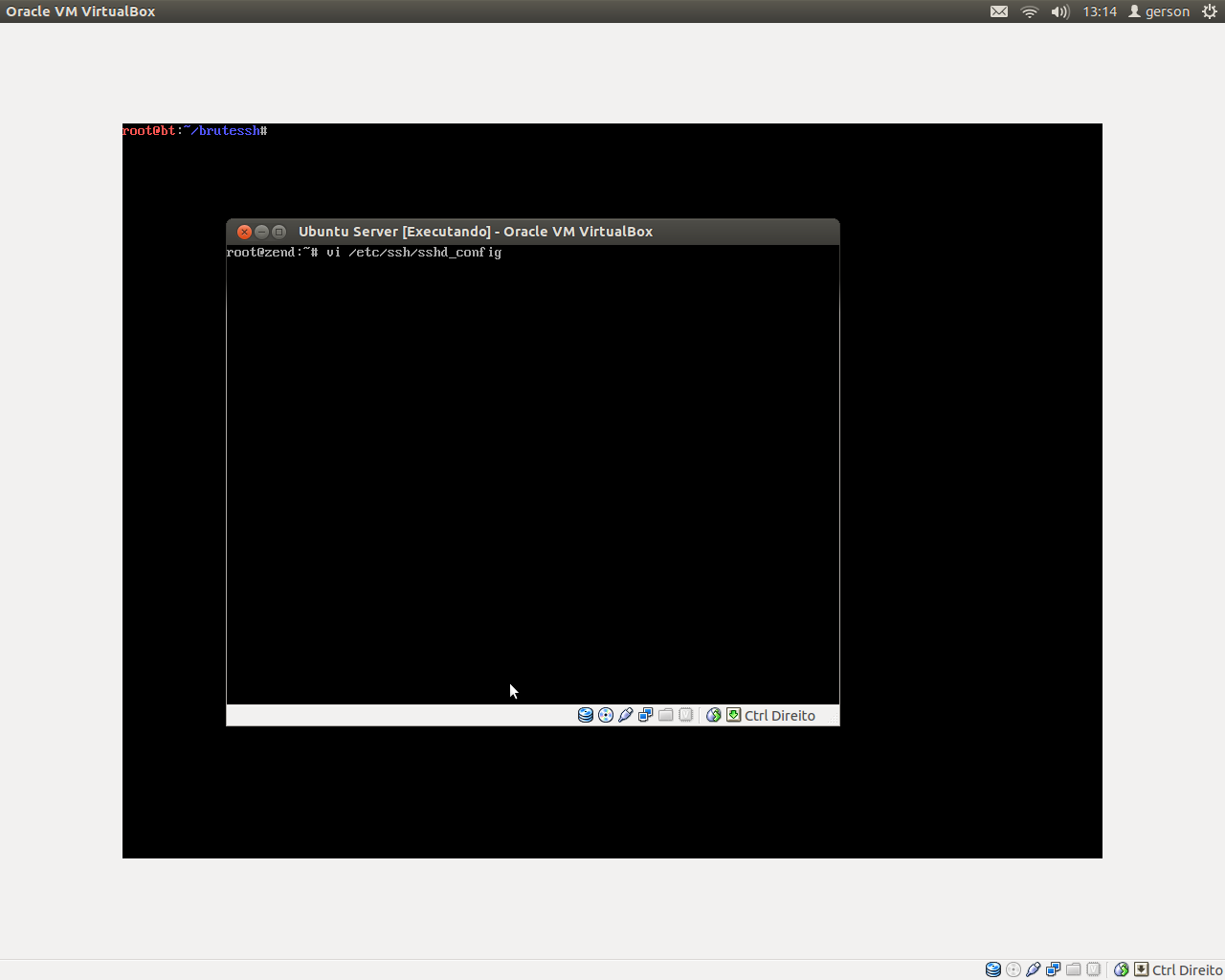Click Ctrl Direito label in outer status bar
The height and width of the screenshot is (980, 1225).
[1188, 970]
